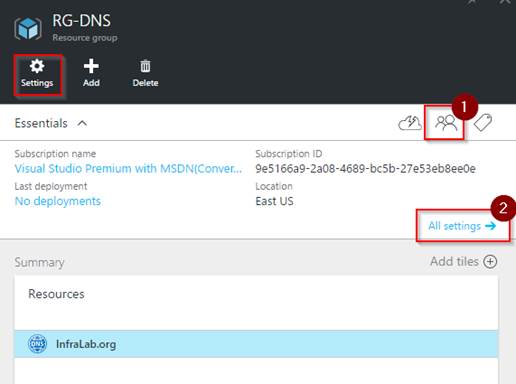
Task: Click the Subscription ID value text
Action: tap(365, 169)
